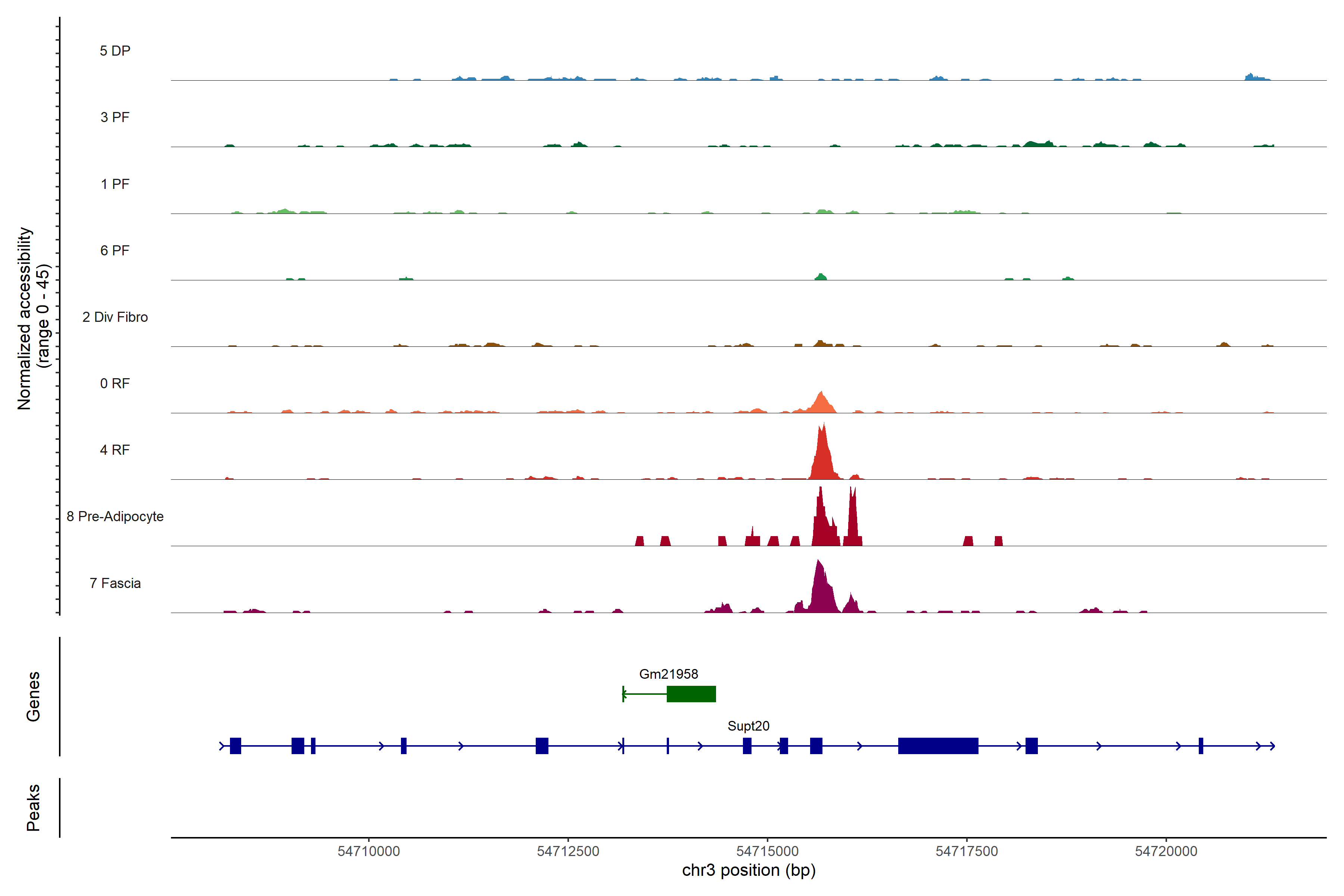Screen dimensions: 1344x896
Task: Click the green Gm21958 gene exon box
Action: (691, 694)
